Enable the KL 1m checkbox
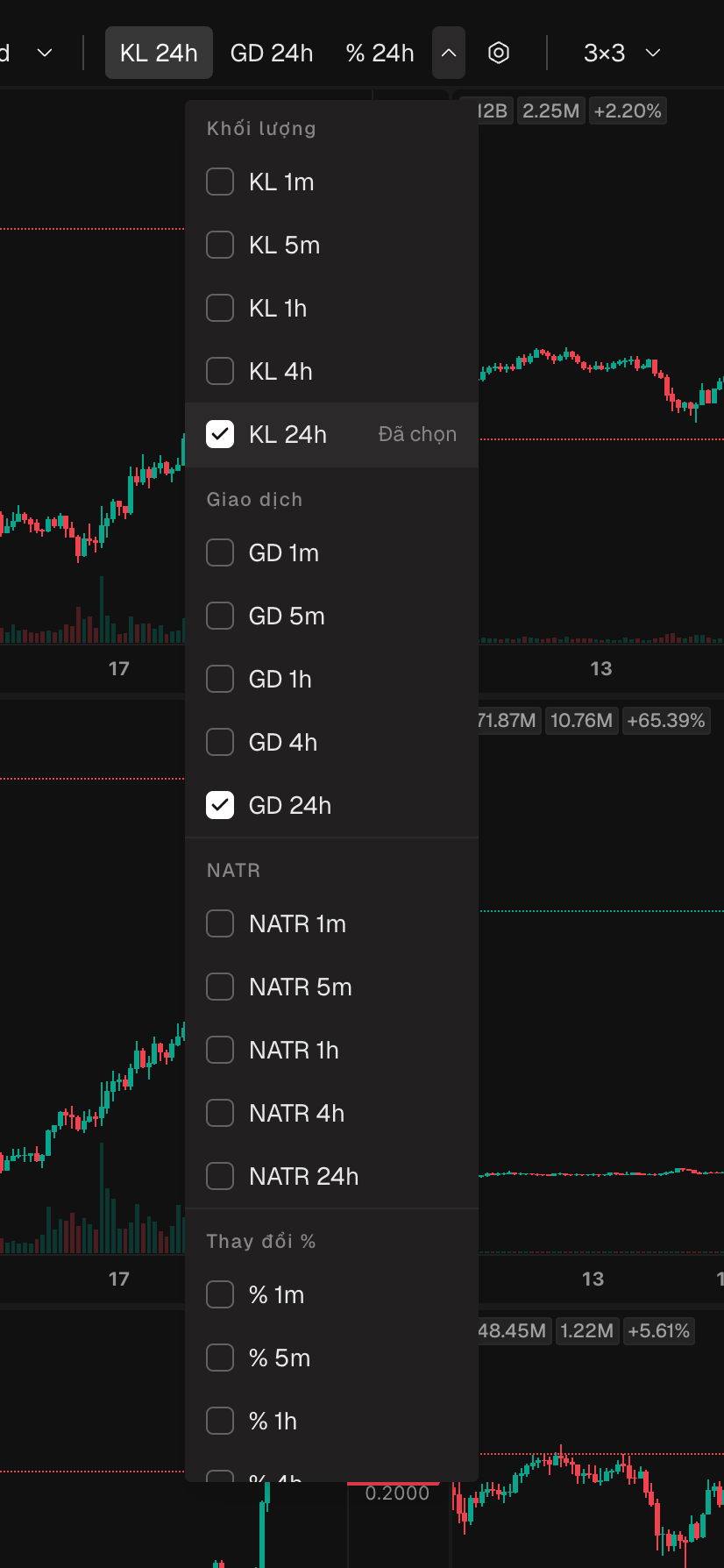This screenshot has width=724, height=1568. pyautogui.click(x=220, y=182)
